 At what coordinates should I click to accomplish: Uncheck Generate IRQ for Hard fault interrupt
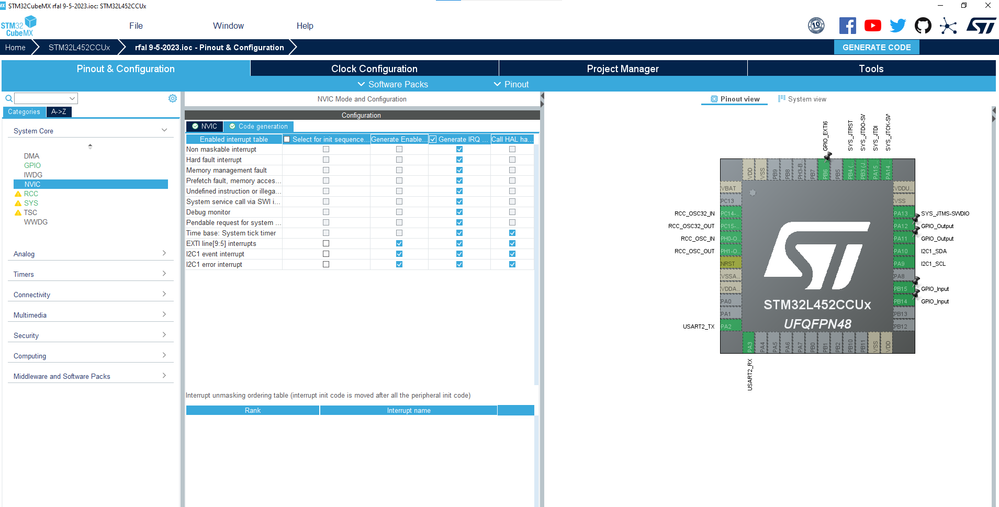click(459, 160)
